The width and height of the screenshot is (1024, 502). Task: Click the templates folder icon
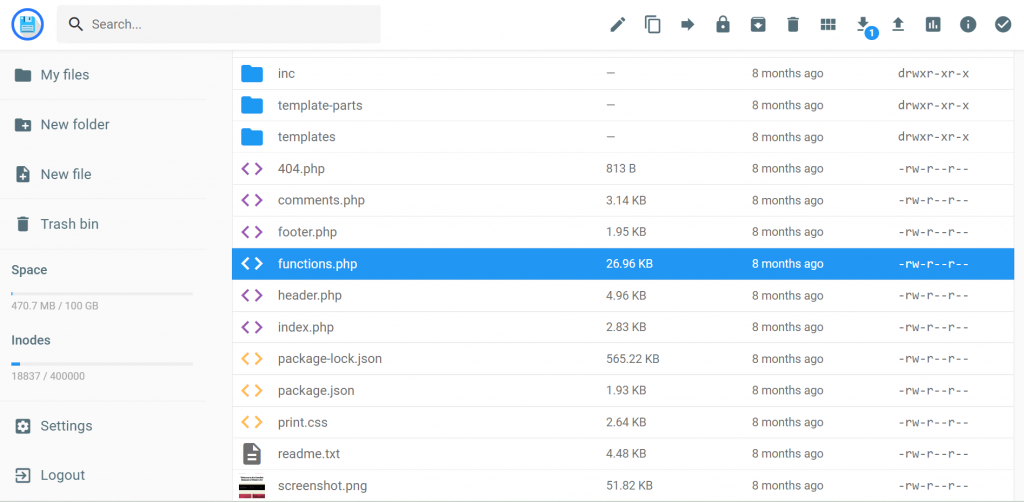tap(251, 137)
